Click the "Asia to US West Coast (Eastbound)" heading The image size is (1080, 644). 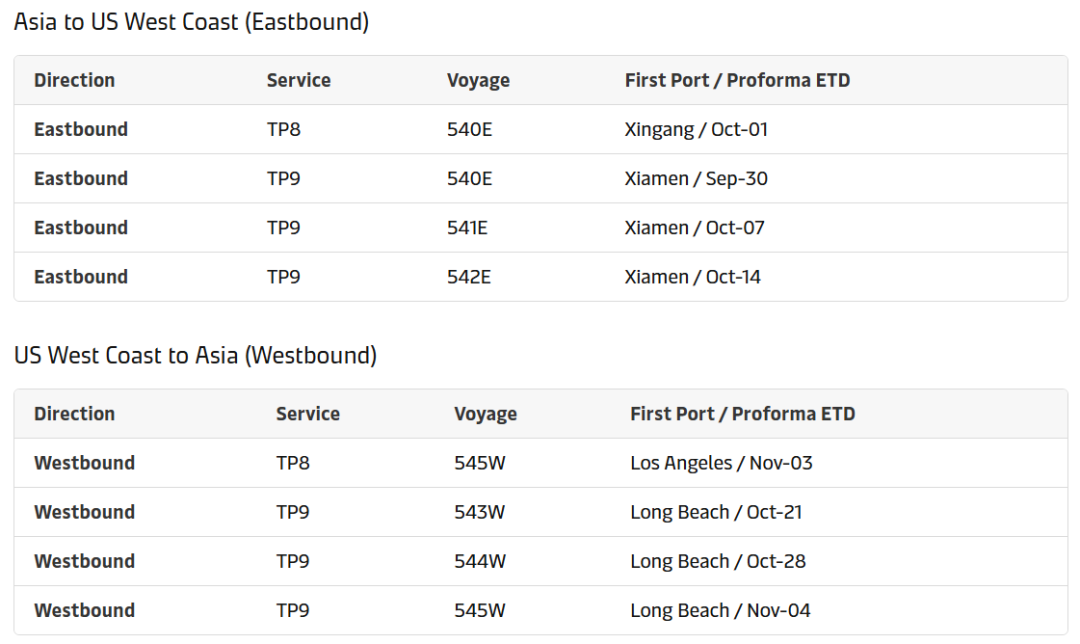click(x=191, y=22)
